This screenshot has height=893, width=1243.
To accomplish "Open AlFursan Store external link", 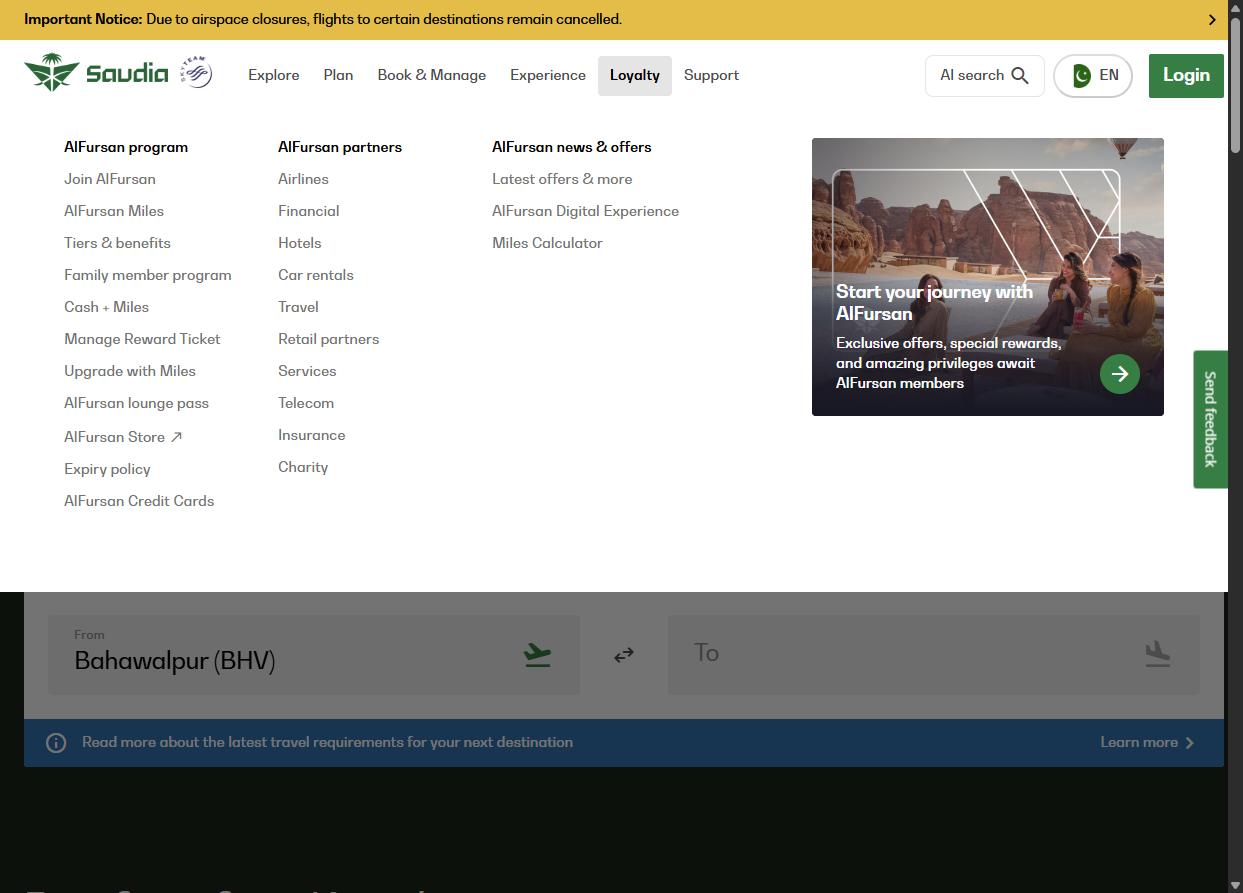I will click(x=123, y=437).
